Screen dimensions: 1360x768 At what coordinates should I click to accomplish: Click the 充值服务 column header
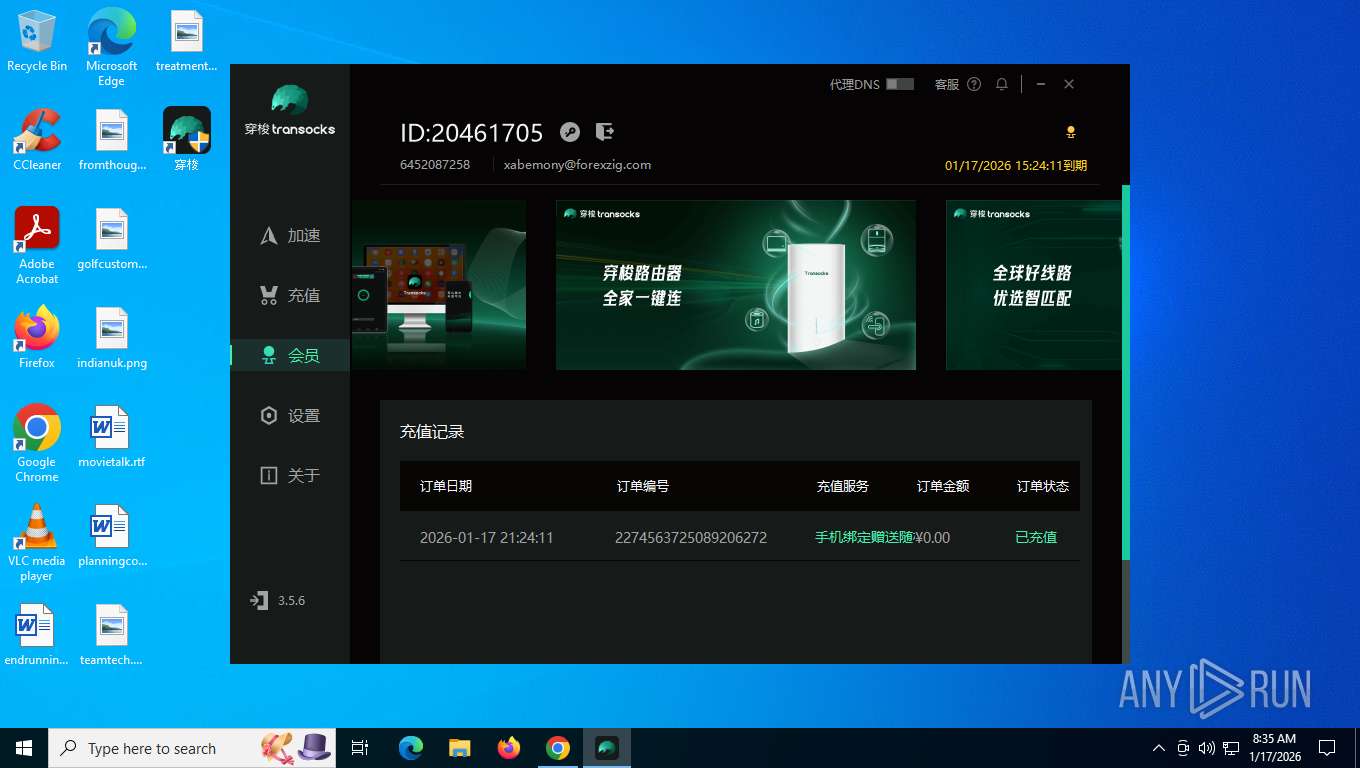(843, 486)
